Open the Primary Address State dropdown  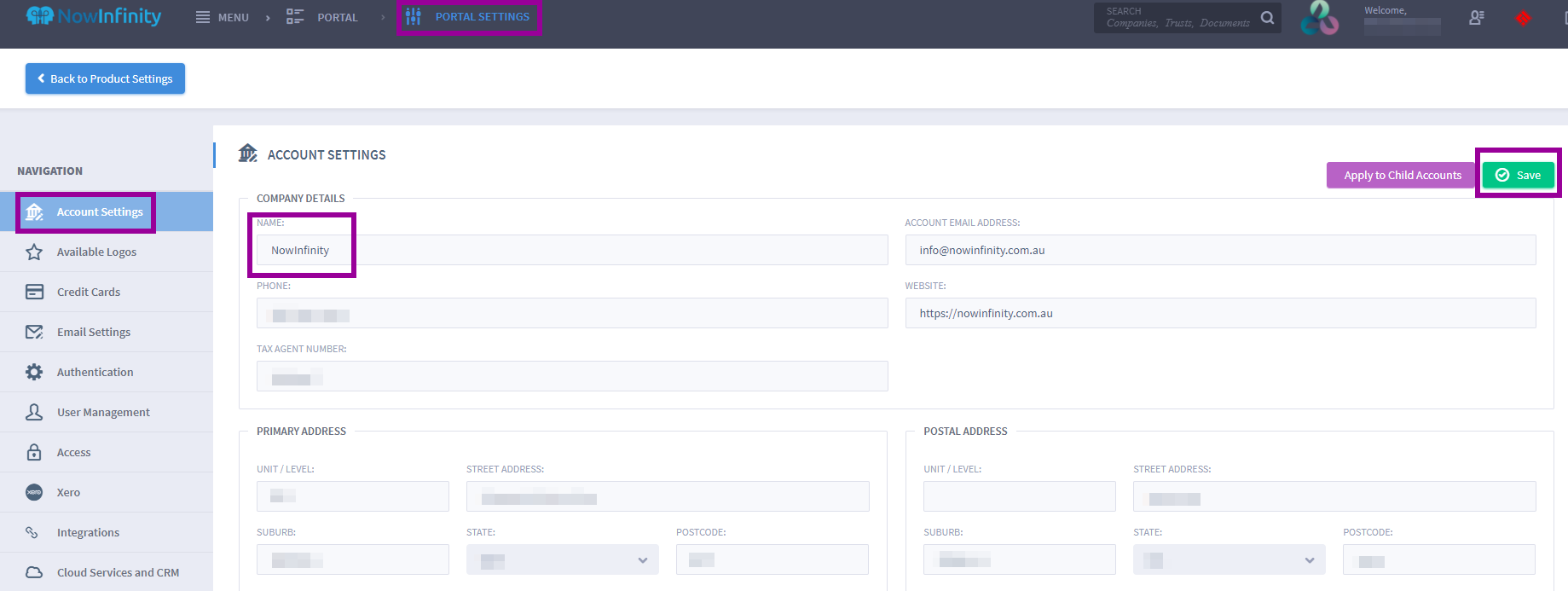point(563,559)
